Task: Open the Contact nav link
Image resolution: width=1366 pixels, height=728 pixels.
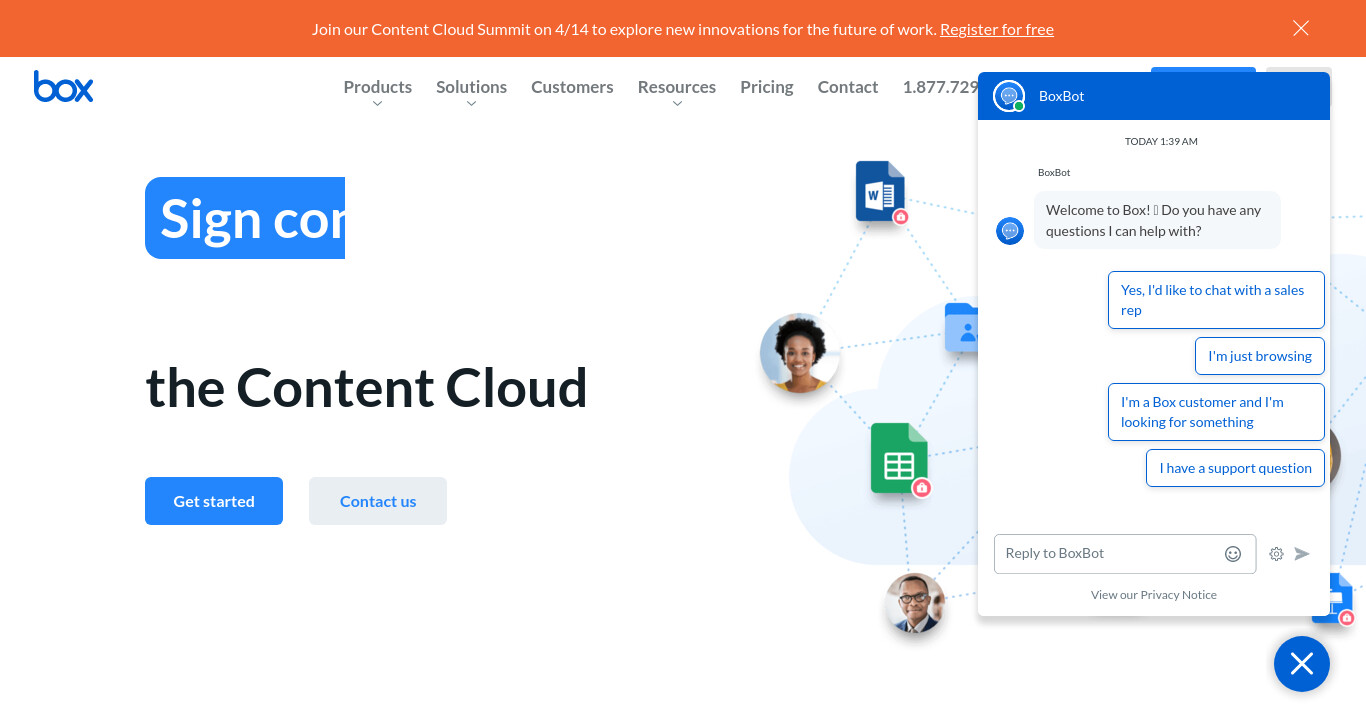Action: 848,87
